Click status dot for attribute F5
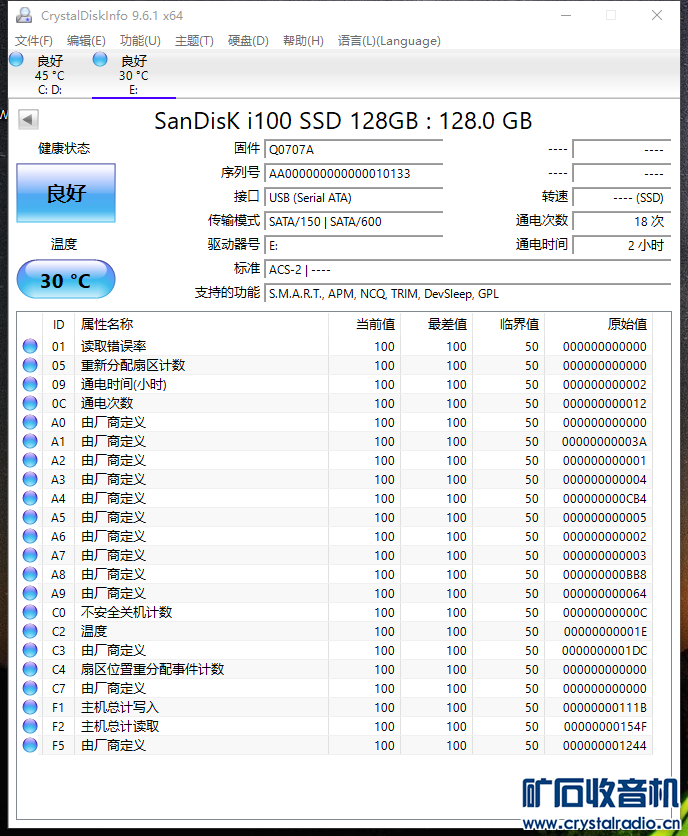The height and width of the screenshot is (836, 688). tap(30, 745)
